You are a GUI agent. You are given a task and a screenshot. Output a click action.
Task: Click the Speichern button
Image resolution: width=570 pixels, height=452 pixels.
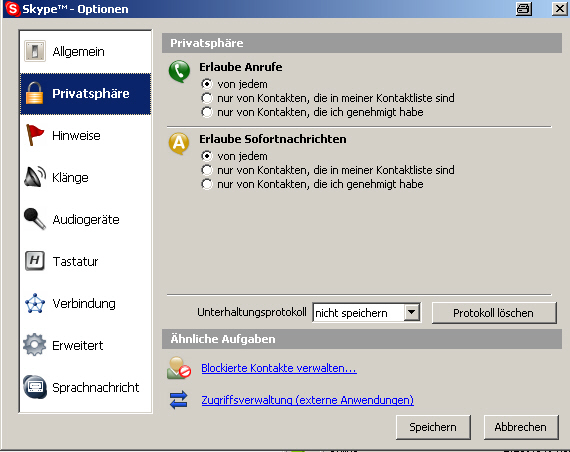click(x=433, y=427)
